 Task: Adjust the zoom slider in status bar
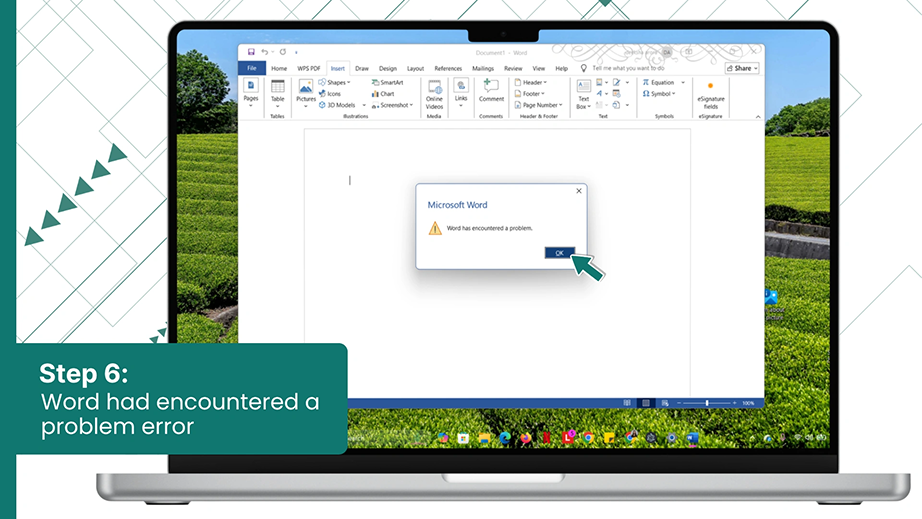707,403
